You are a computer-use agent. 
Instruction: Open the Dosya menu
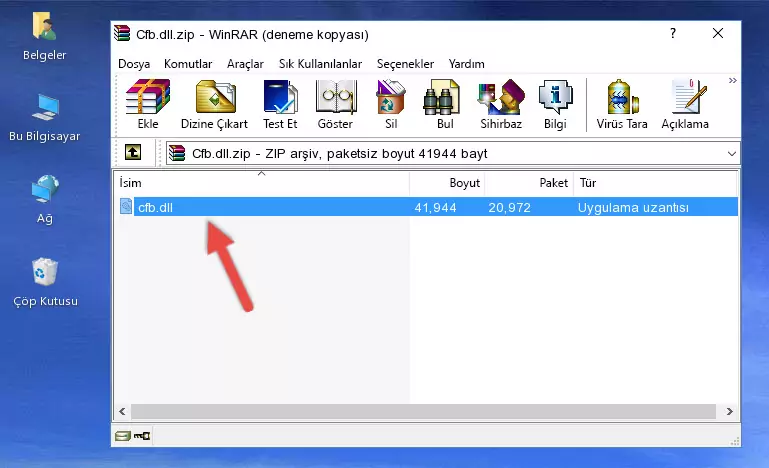point(134,64)
